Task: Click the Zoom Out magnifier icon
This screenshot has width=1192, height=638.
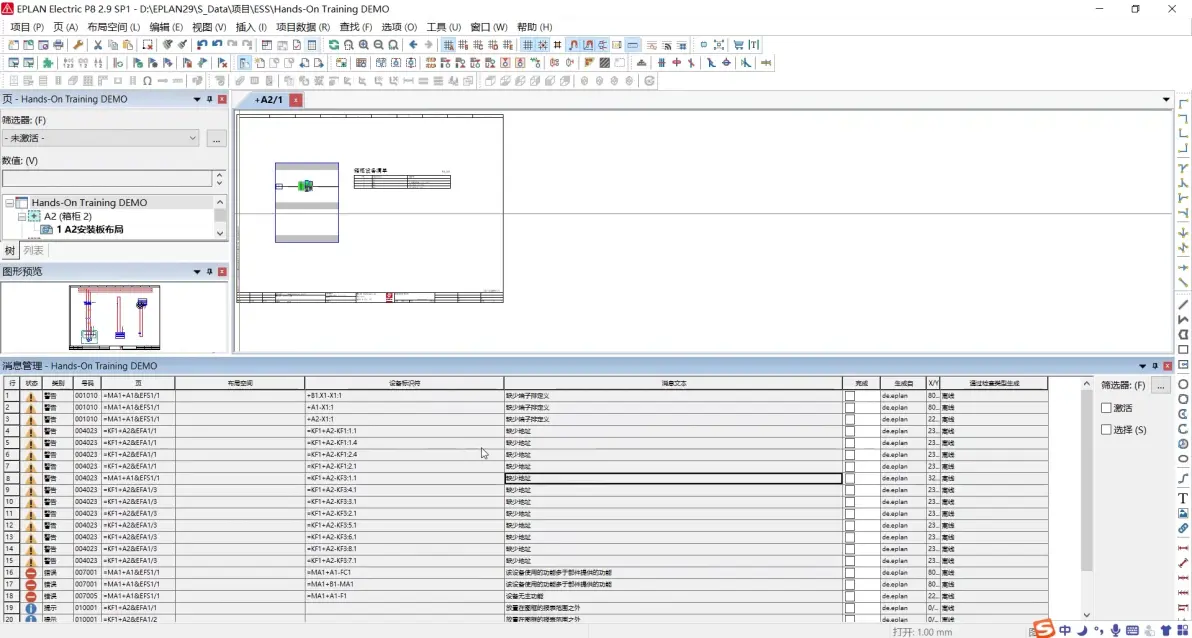Action: pyautogui.click(x=379, y=45)
